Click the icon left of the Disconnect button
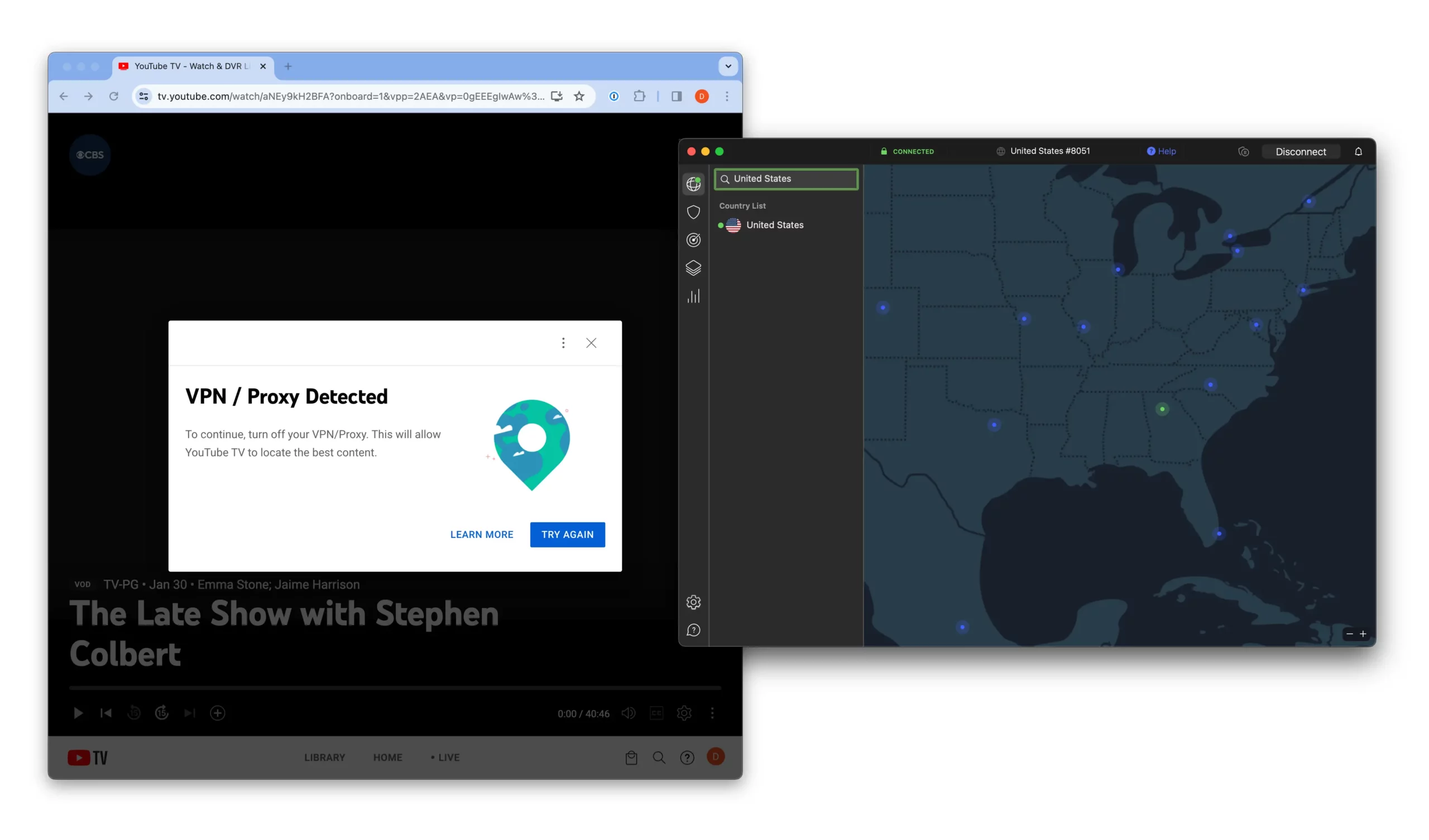The height and width of the screenshot is (840, 1429). click(x=1243, y=151)
